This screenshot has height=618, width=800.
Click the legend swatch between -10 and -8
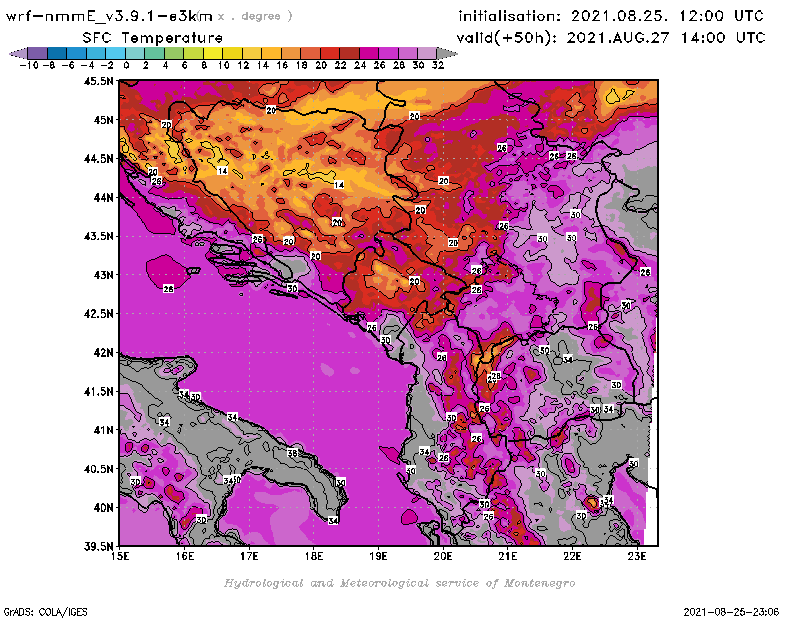click(x=38, y=53)
